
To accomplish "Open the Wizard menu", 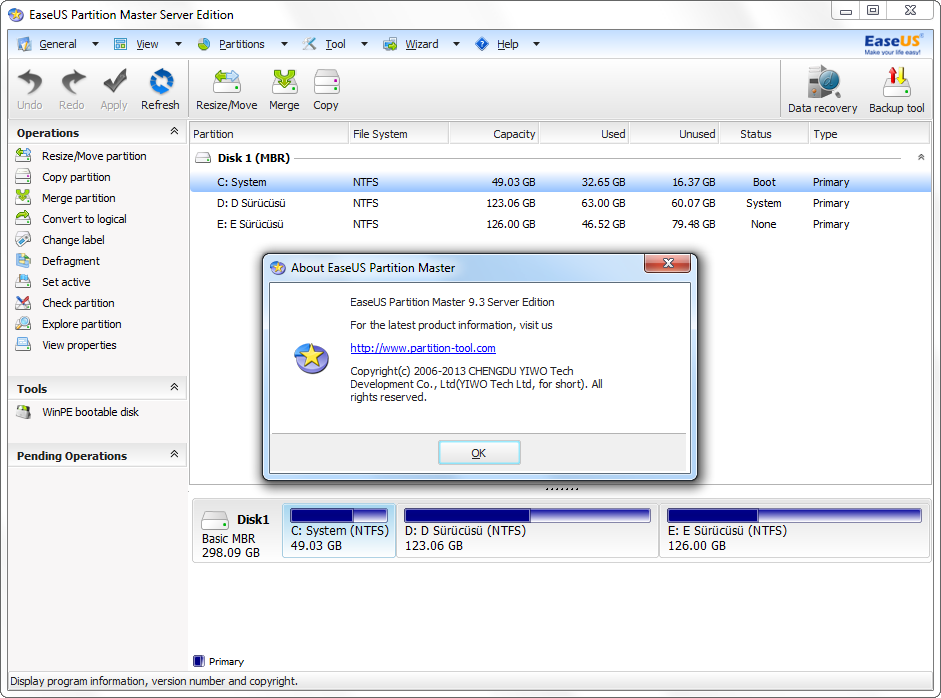I will pyautogui.click(x=421, y=44).
